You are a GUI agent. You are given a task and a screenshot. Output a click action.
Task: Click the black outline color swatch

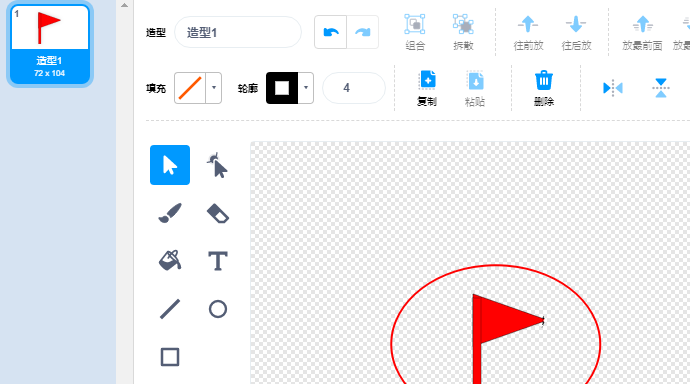click(x=282, y=88)
